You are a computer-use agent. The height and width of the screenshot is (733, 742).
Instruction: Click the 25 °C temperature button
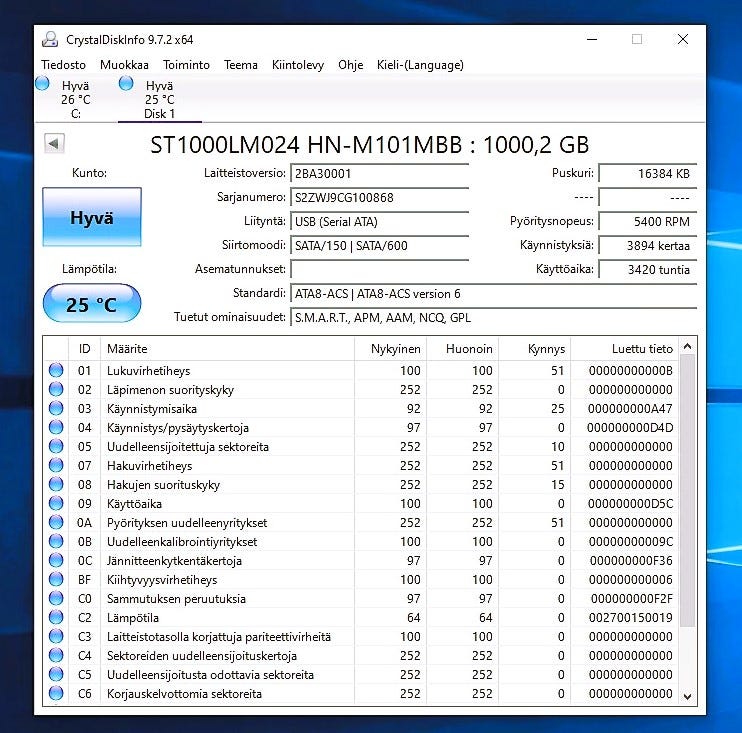[x=91, y=304]
